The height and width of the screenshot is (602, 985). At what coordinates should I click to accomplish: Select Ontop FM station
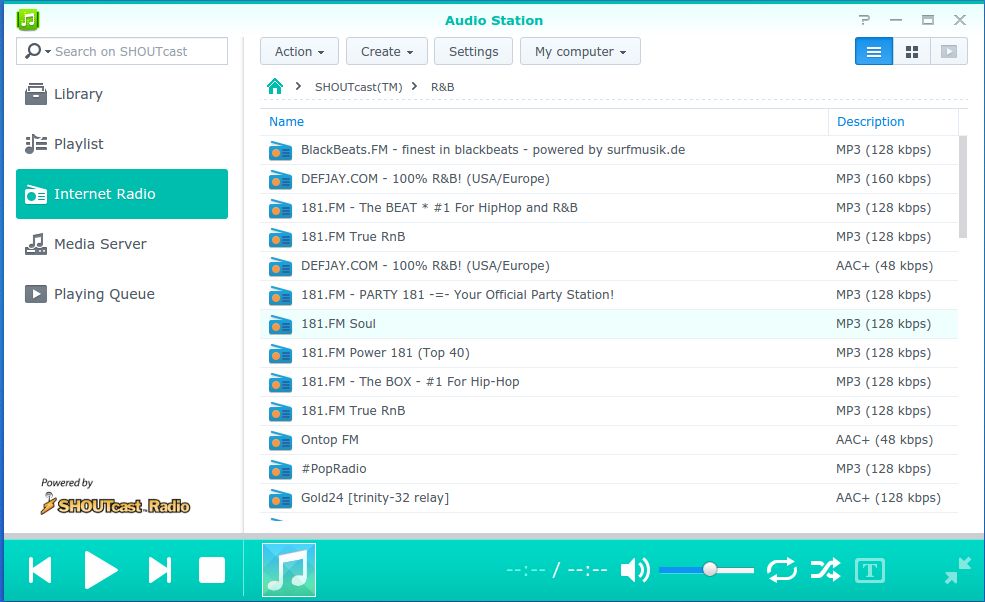point(609,440)
